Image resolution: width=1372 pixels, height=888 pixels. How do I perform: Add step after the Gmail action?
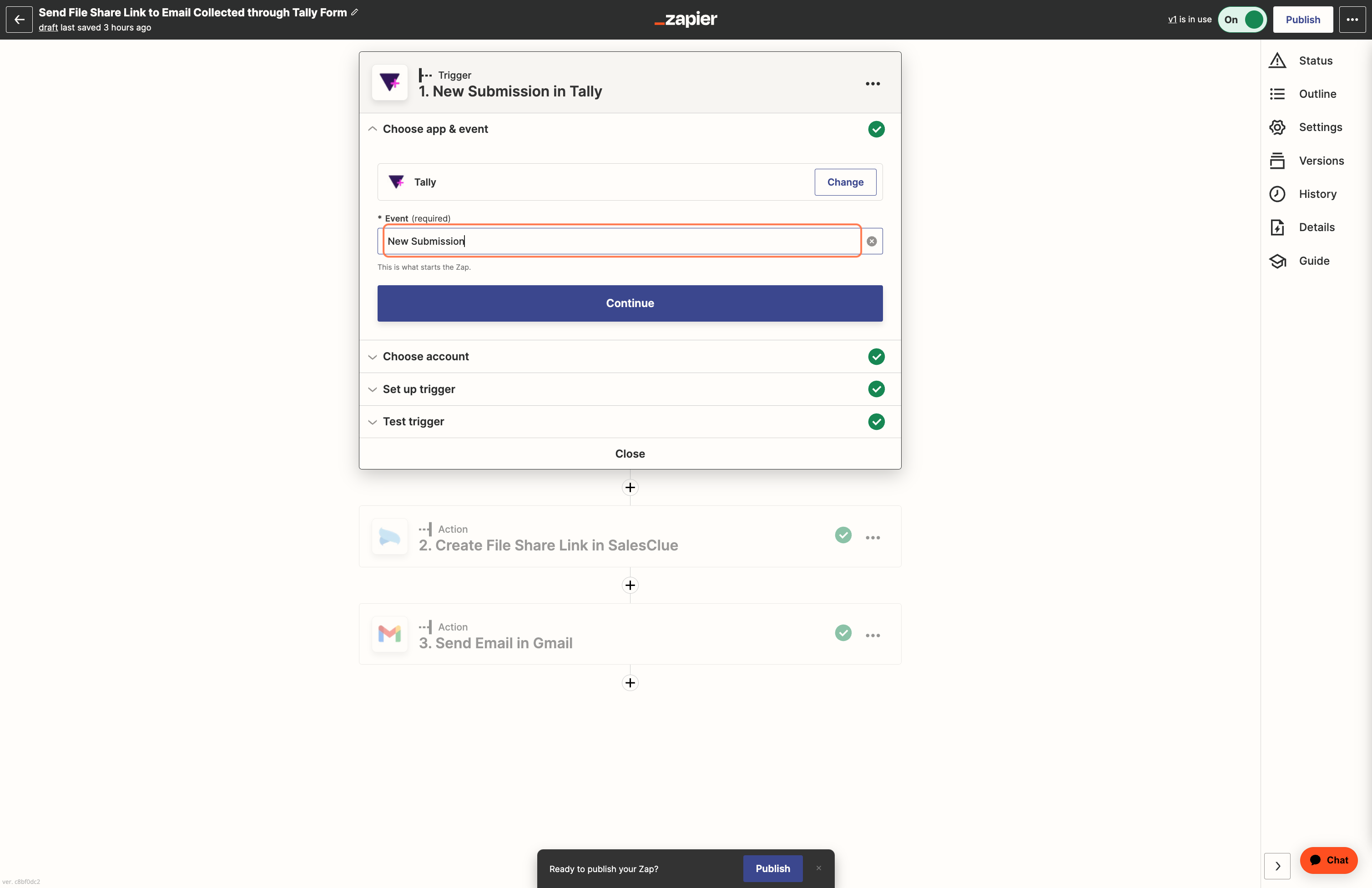click(x=630, y=683)
